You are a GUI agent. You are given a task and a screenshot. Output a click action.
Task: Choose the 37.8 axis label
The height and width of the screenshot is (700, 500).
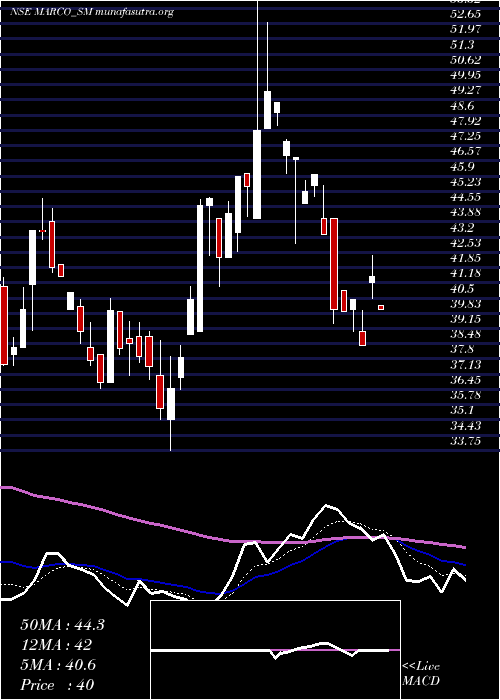(462, 350)
